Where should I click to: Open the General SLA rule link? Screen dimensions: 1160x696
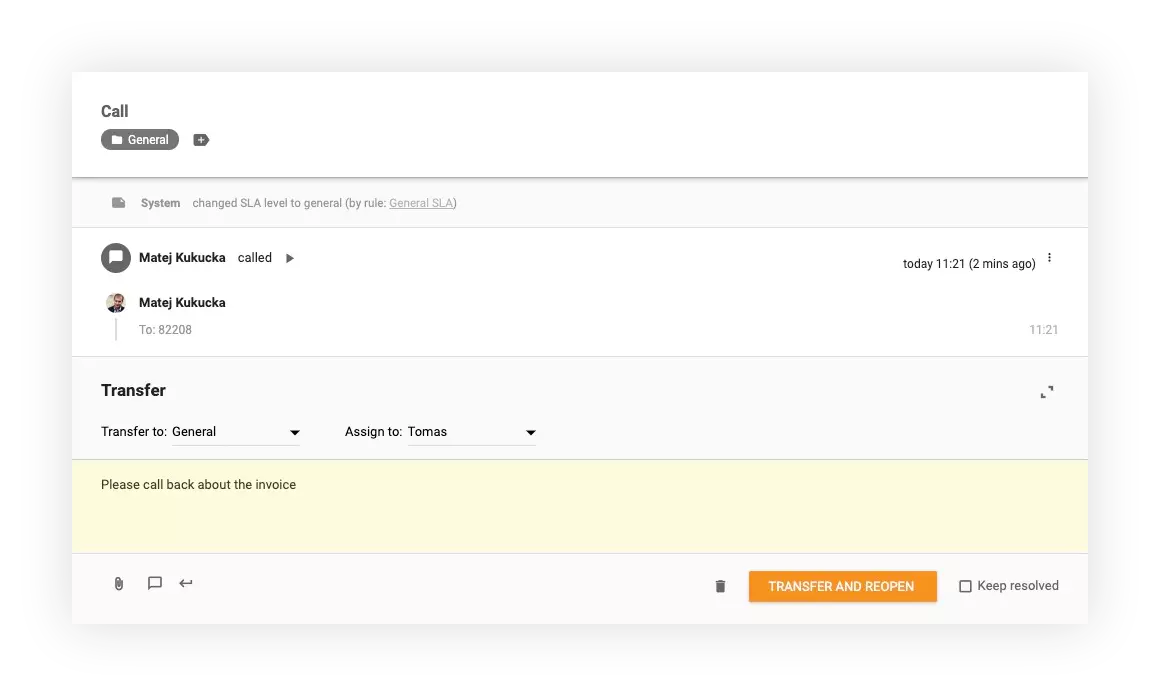click(x=421, y=202)
